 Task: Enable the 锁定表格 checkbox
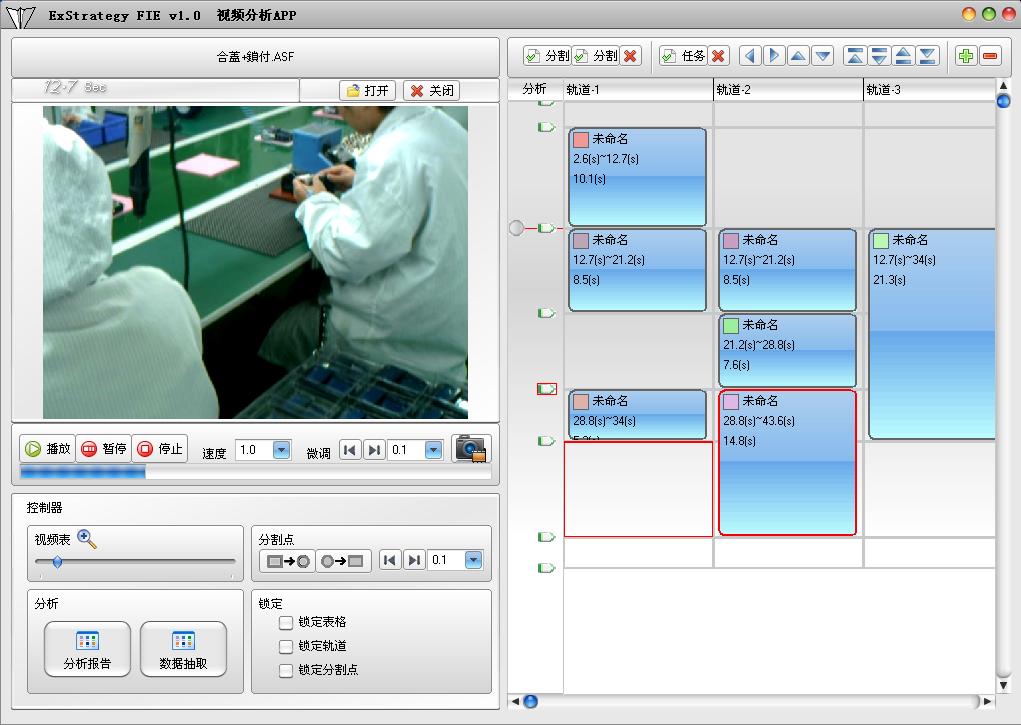click(287, 622)
